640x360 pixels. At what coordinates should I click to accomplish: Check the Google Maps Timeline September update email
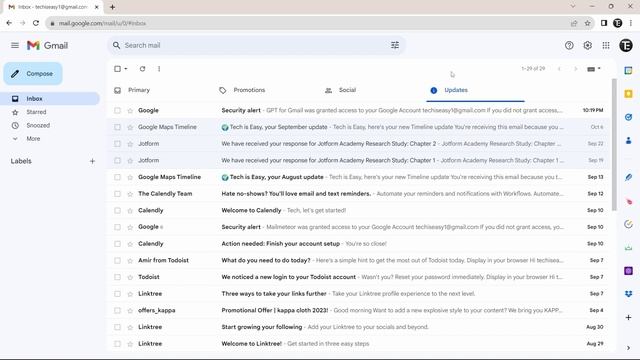pos(118,127)
